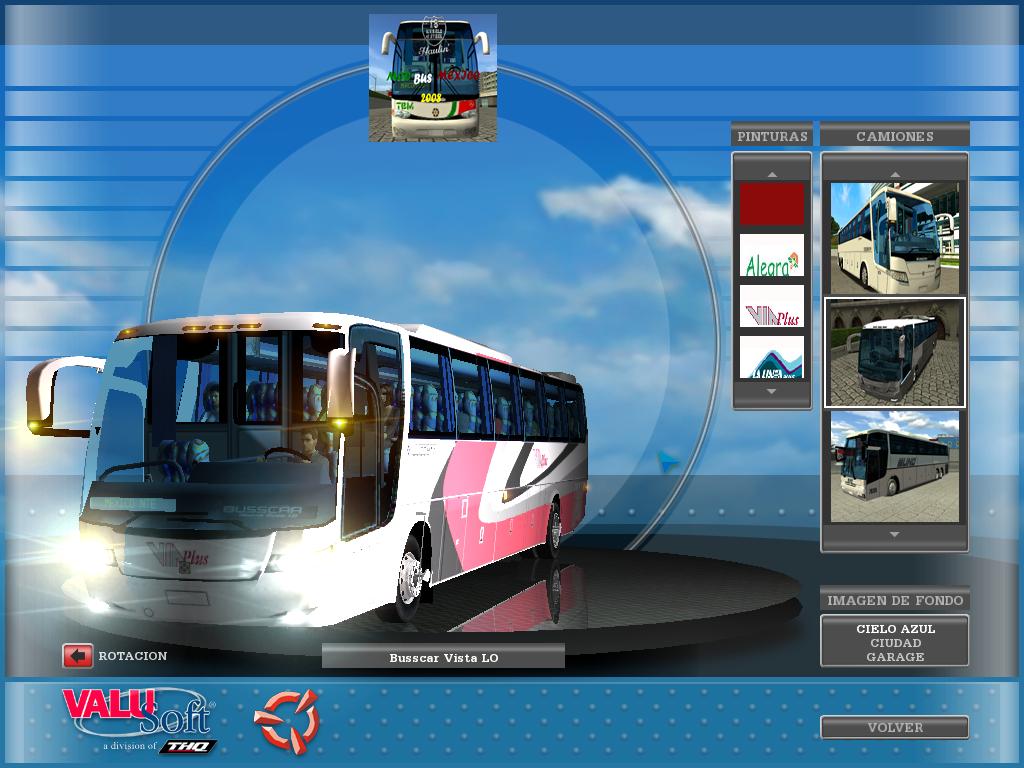Select the La Linea paint scheme
This screenshot has height=768, width=1024.
click(x=771, y=357)
